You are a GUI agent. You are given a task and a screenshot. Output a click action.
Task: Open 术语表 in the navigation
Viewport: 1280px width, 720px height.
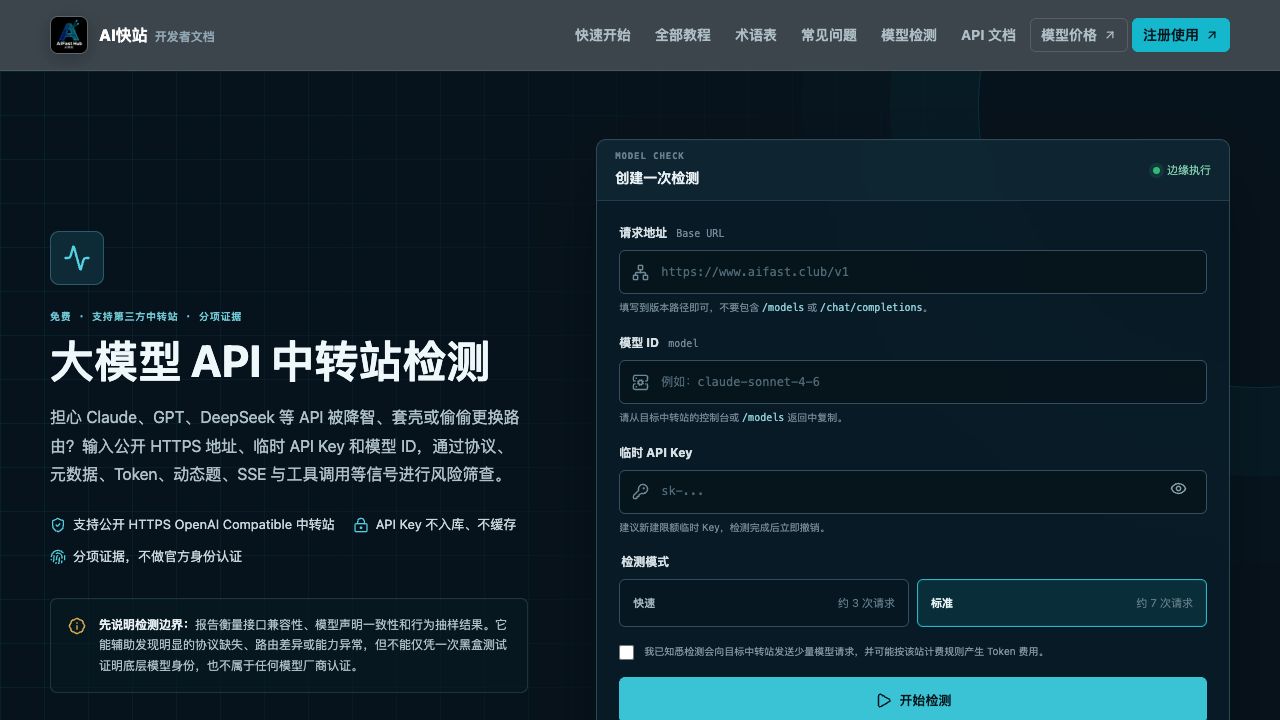pos(756,35)
